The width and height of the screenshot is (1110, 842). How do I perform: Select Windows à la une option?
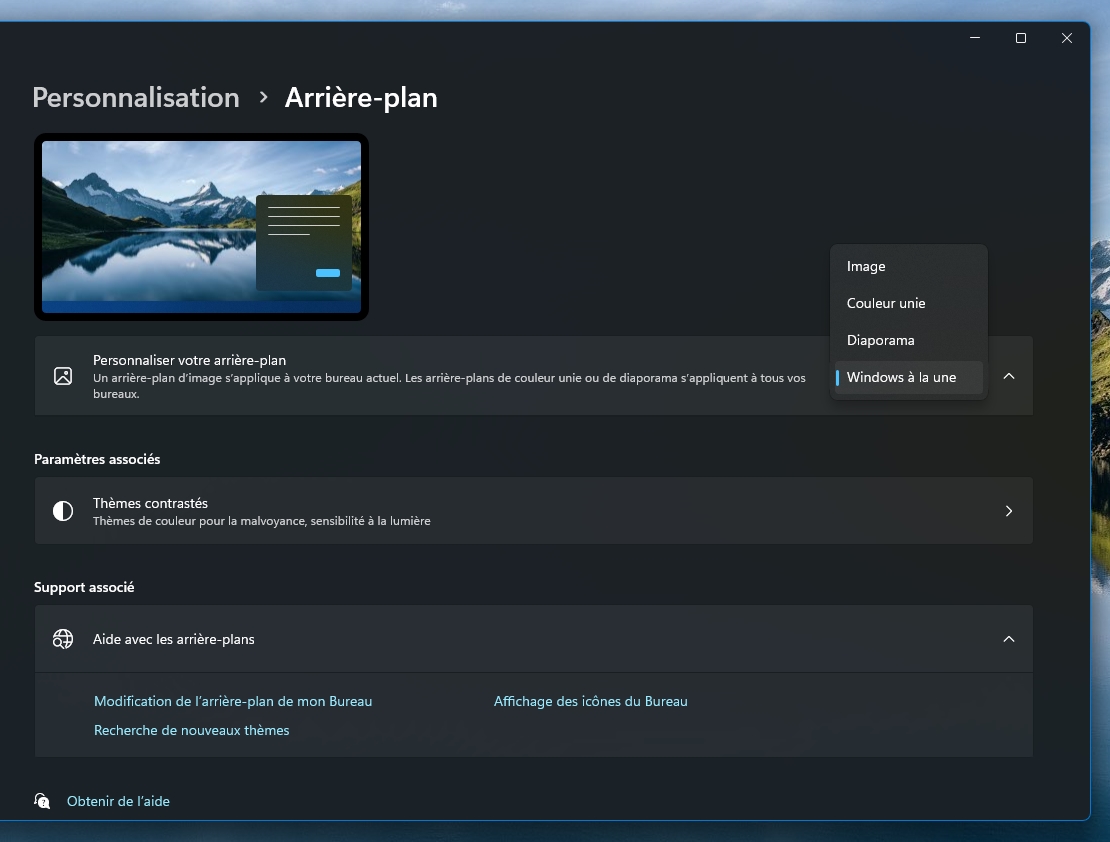click(908, 377)
